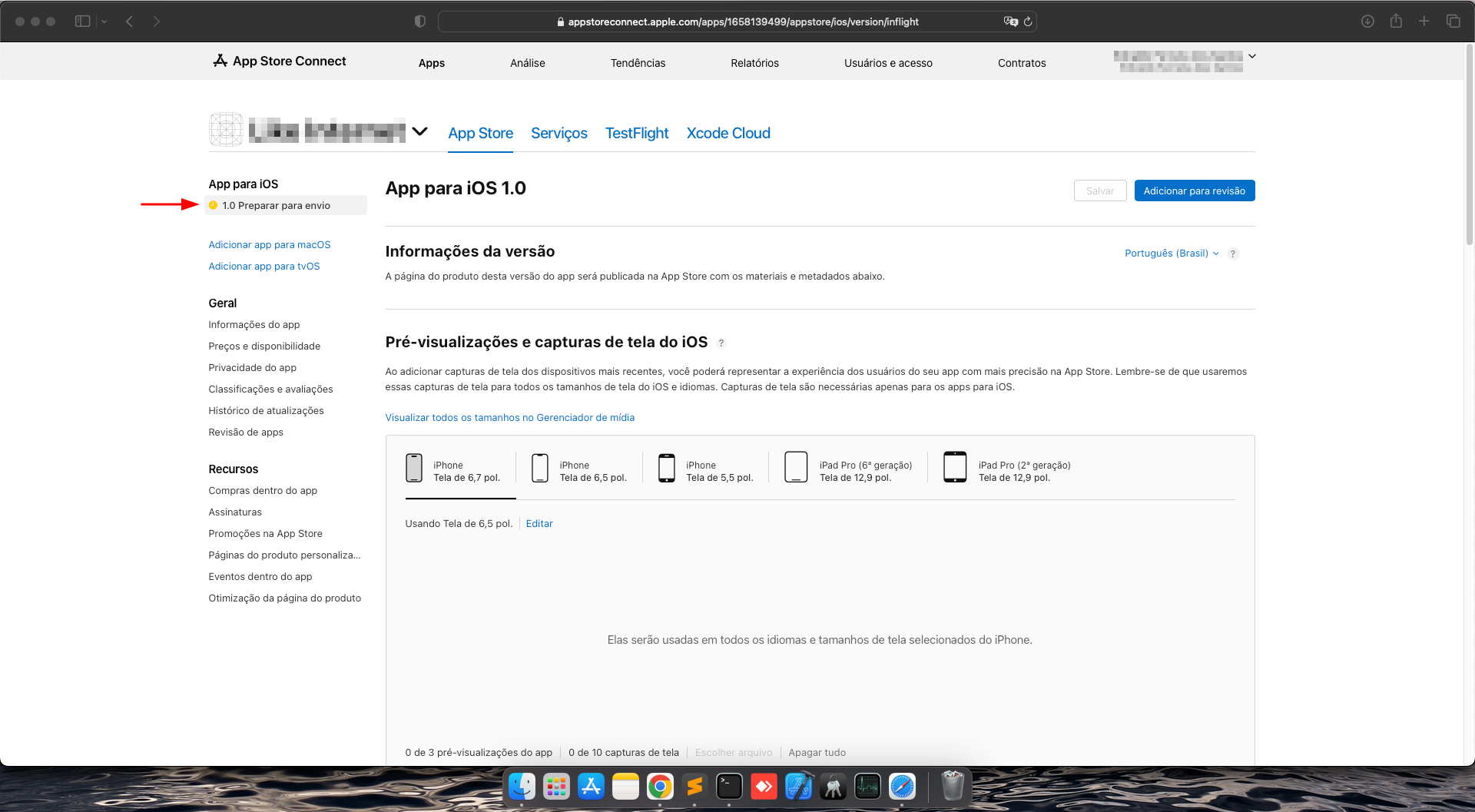Select iPhone Tela de 5,5 pol. tab

click(x=706, y=467)
